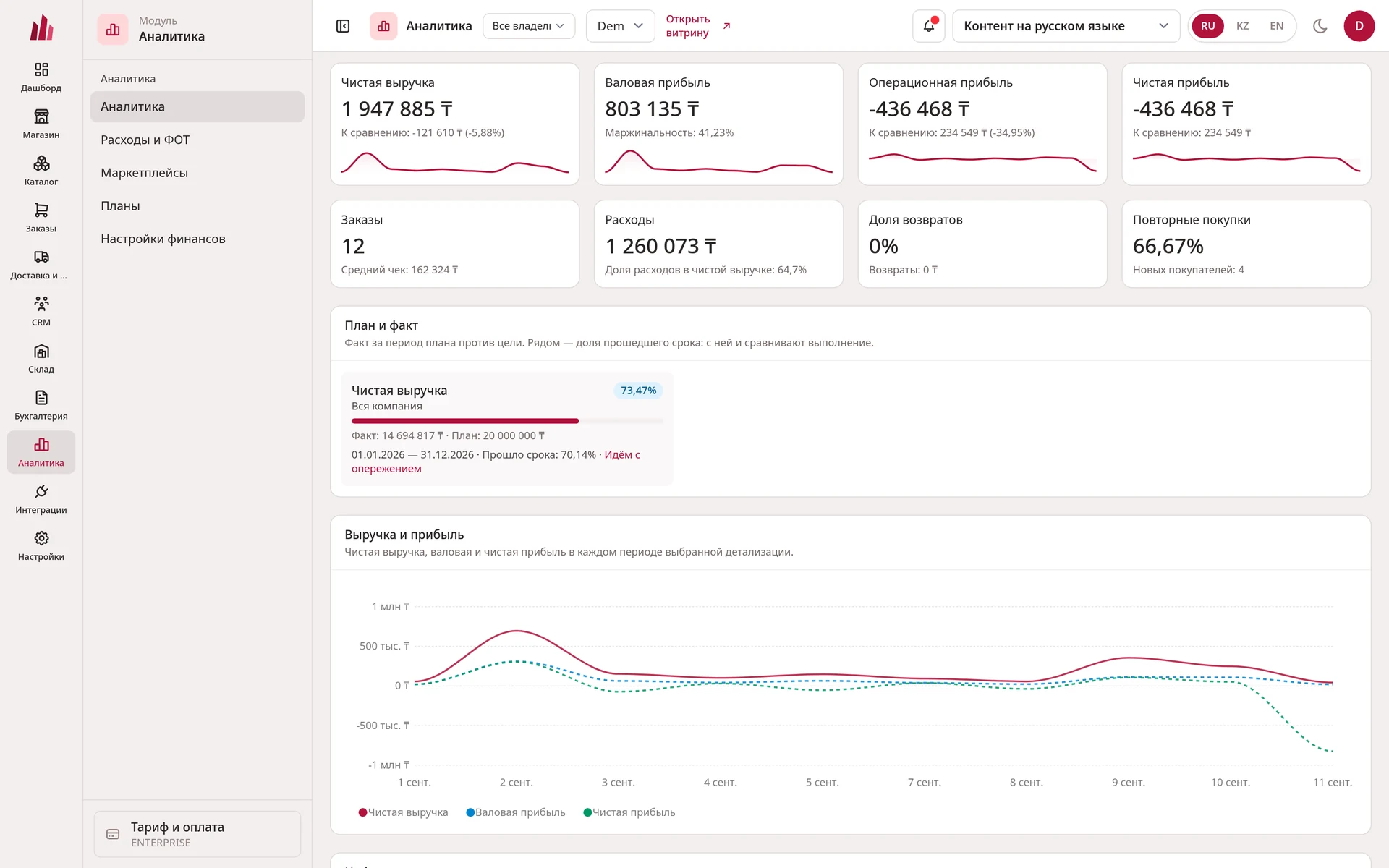1389x868 pixels.
Task: Open Склад with the warehouse icon
Action: click(x=41, y=351)
